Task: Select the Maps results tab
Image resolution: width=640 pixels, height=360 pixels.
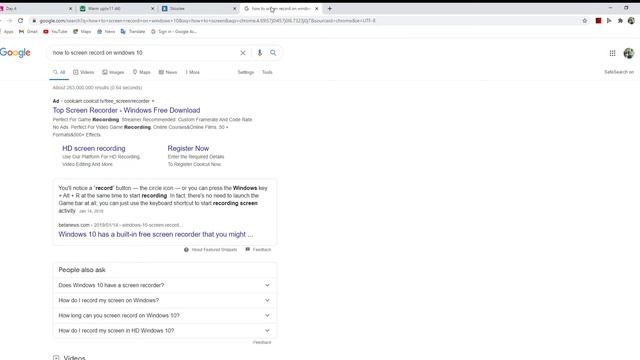Action: coord(142,72)
